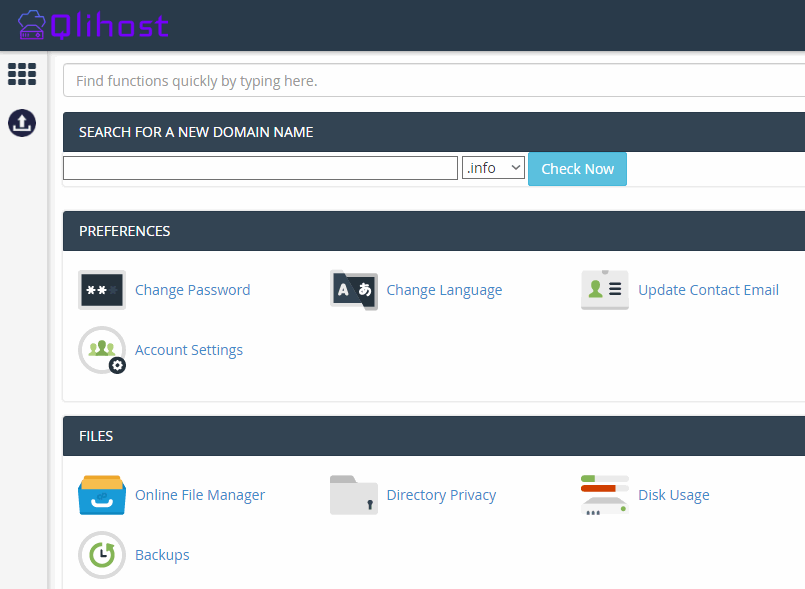Screen dimensions: 805x589
Task: Open the Update Contact Email link
Action: (708, 290)
